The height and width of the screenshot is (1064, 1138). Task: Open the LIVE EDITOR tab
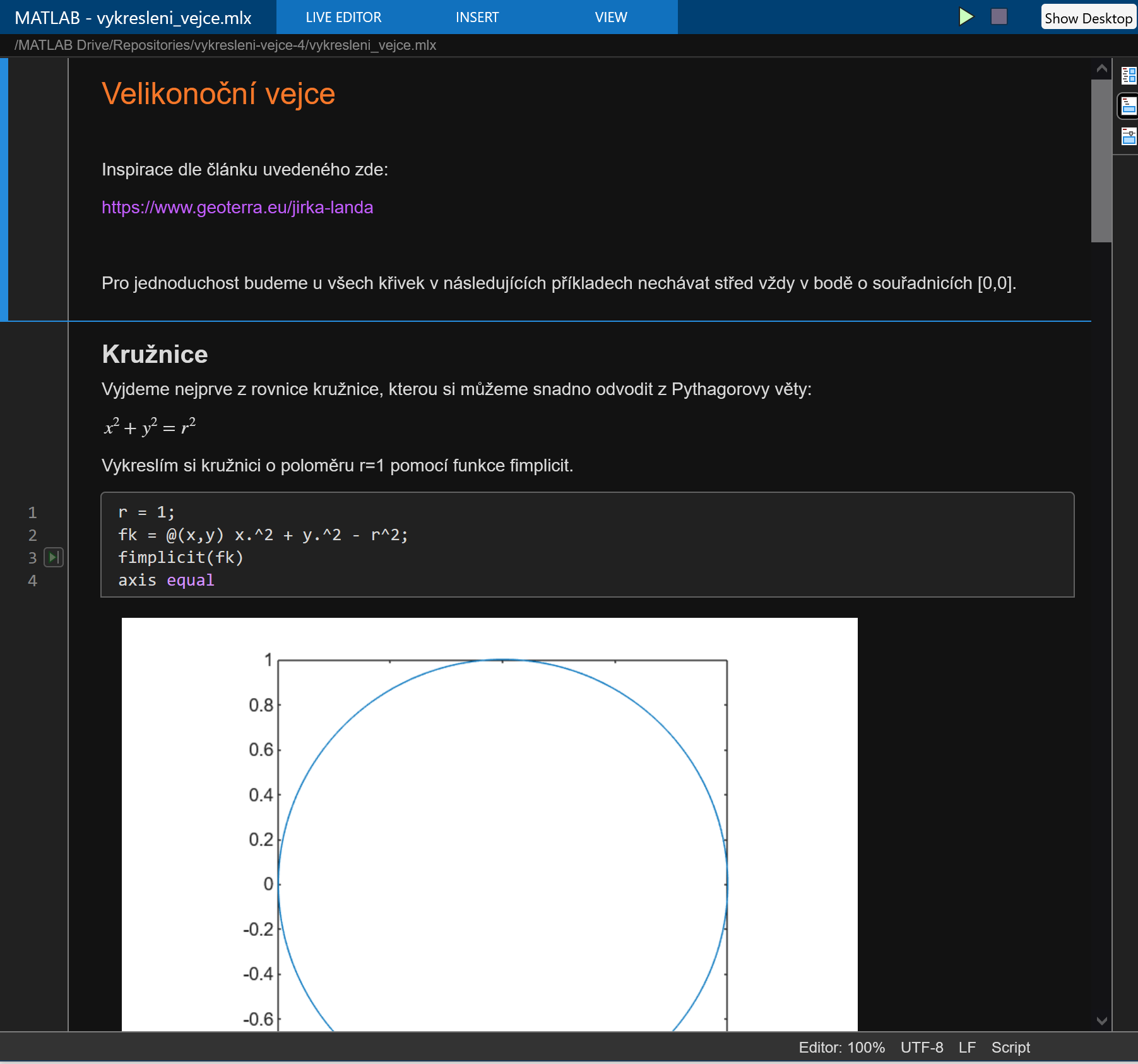[x=343, y=17]
